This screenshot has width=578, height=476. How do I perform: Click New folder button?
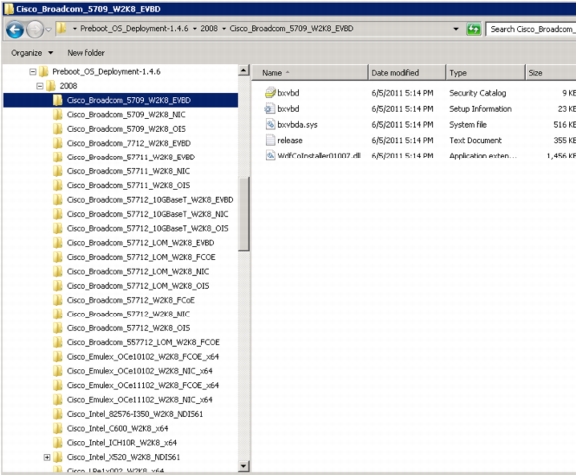tap(86, 53)
